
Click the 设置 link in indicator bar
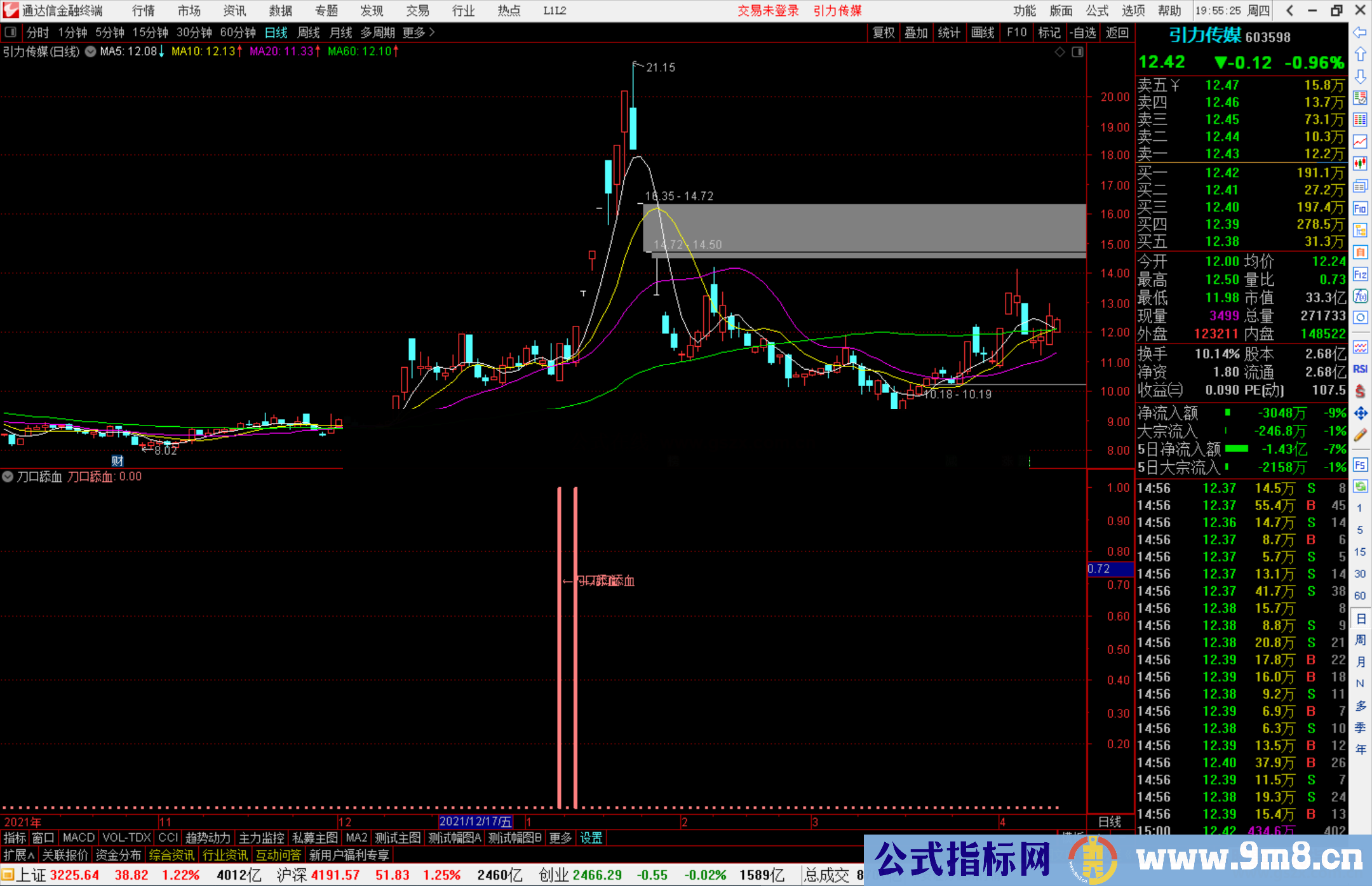591,838
